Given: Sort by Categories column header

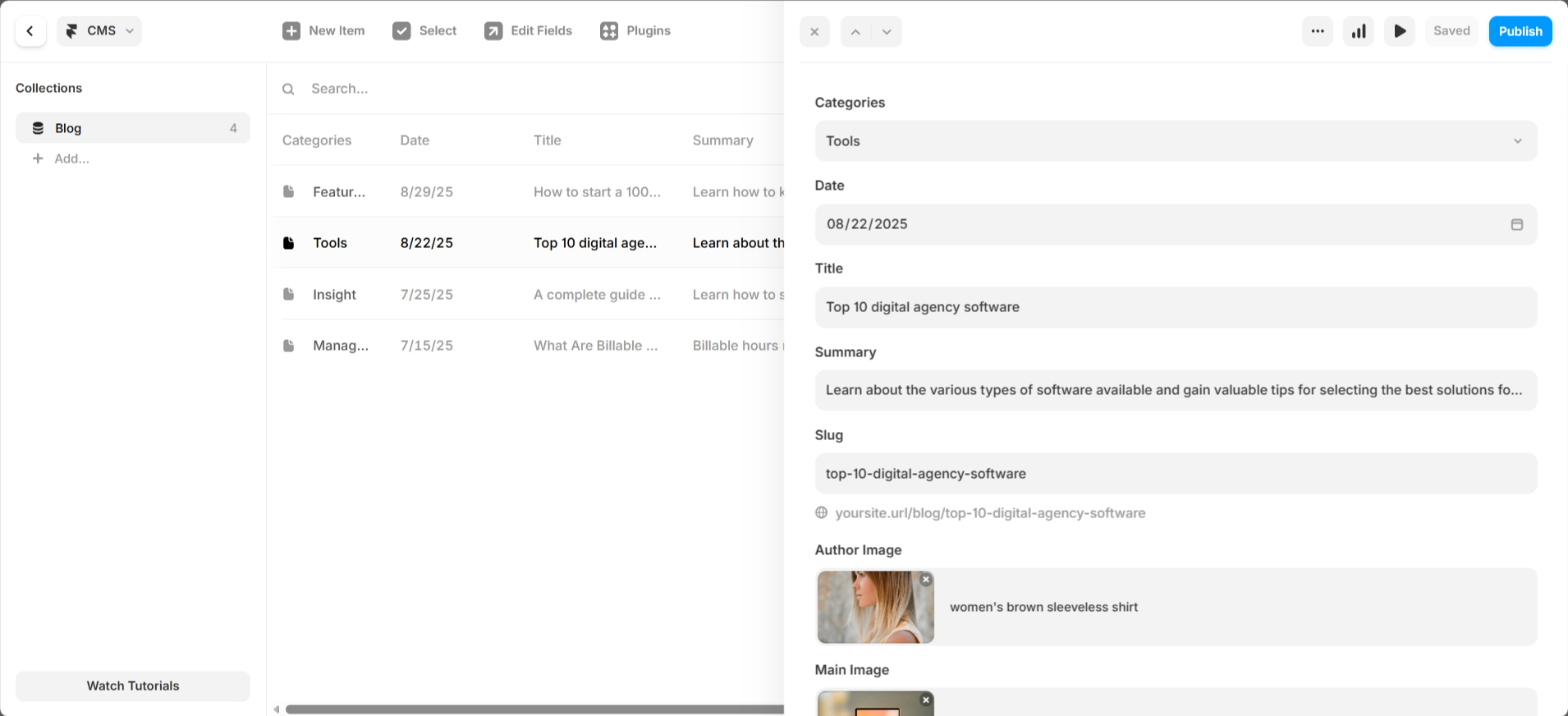Looking at the screenshot, I should click(317, 140).
